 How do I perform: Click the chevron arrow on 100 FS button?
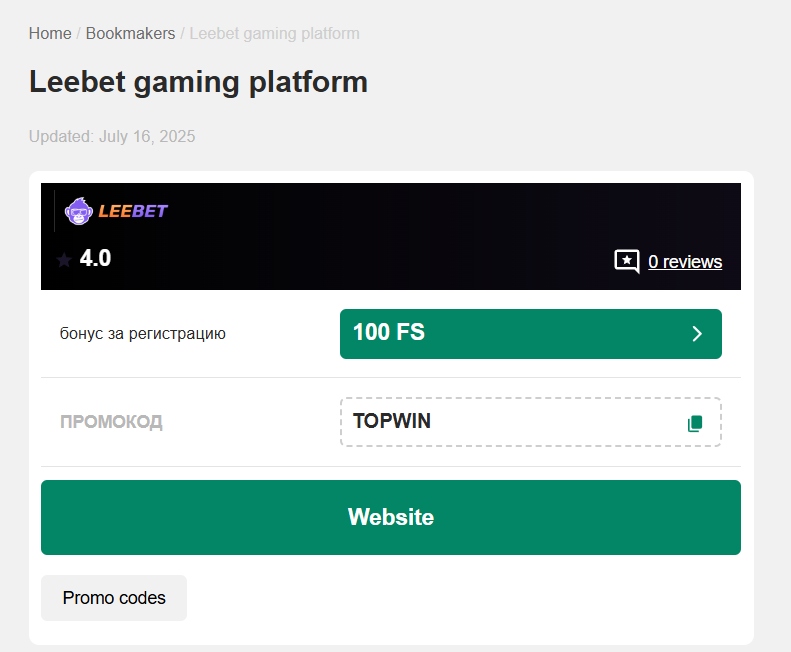coord(697,334)
